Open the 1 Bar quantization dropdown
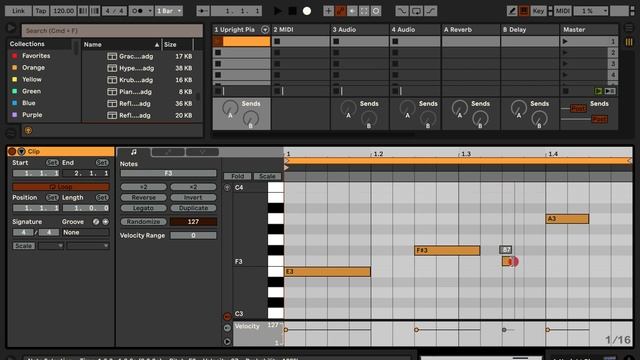640x360 pixels. pos(169,11)
